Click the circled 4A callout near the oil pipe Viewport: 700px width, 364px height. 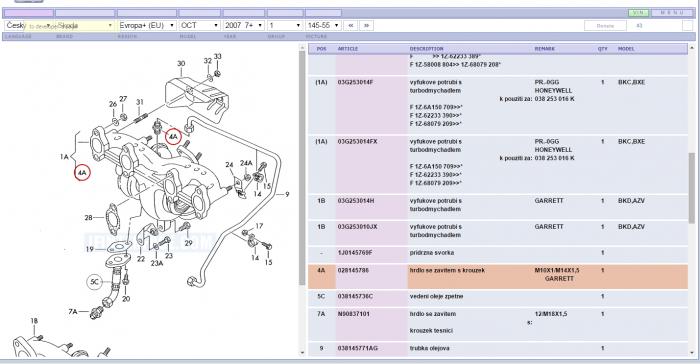(173, 136)
